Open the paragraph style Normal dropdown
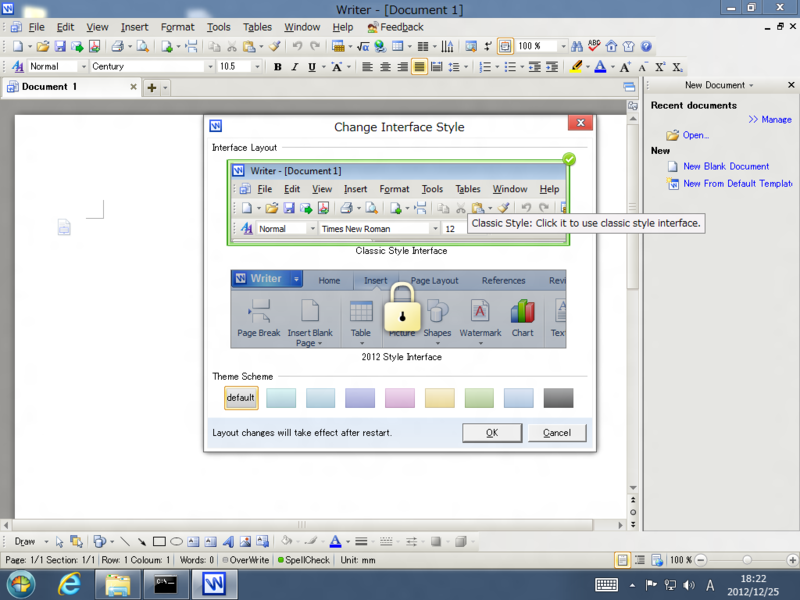The width and height of the screenshot is (800, 600). point(84,67)
